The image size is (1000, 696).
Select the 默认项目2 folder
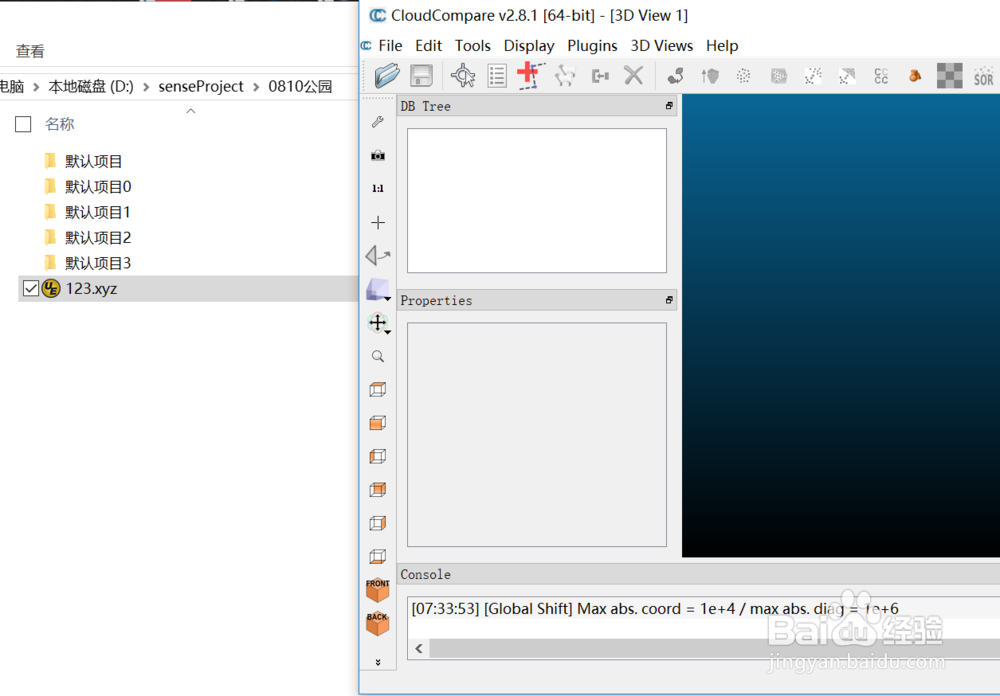(98, 238)
